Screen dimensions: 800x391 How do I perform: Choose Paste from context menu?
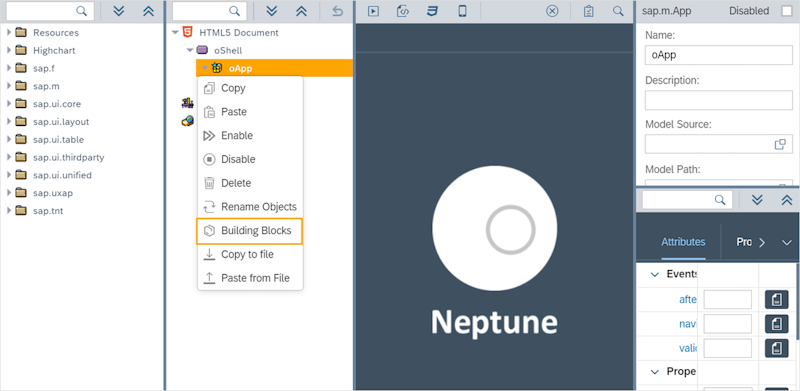(x=251, y=112)
